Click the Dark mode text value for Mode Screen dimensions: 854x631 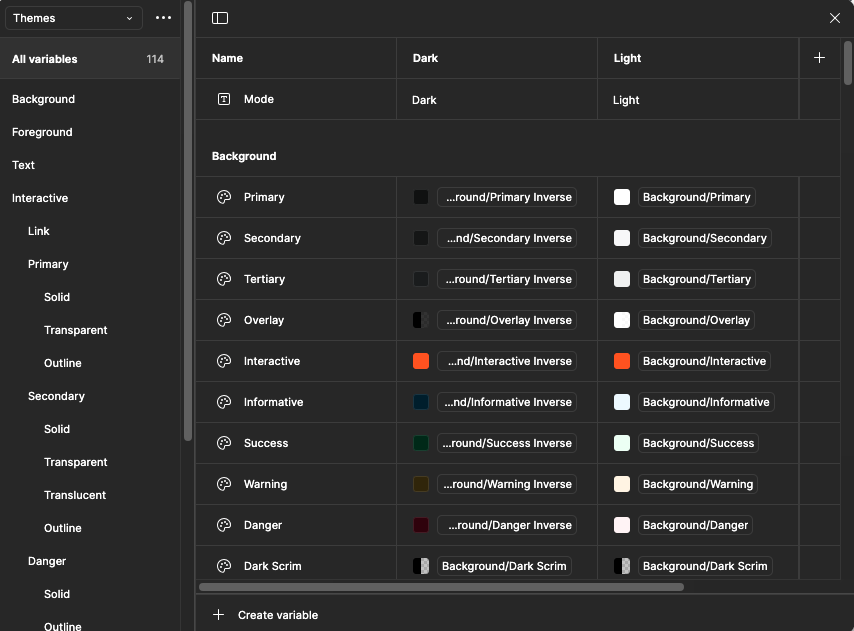click(424, 100)
